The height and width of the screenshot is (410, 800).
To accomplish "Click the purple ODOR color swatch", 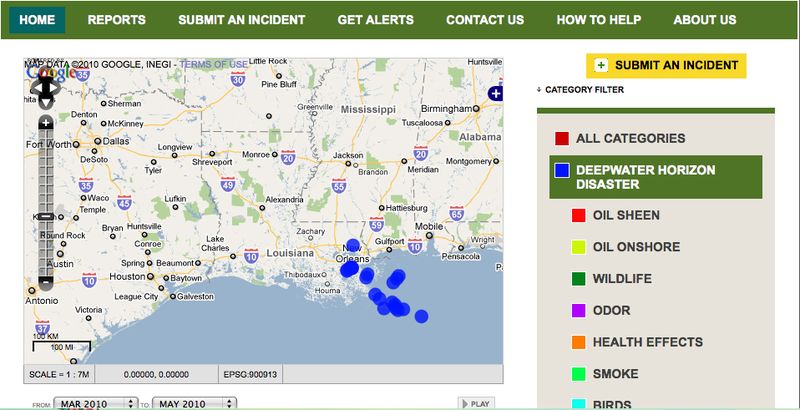I will coord(579,311).
